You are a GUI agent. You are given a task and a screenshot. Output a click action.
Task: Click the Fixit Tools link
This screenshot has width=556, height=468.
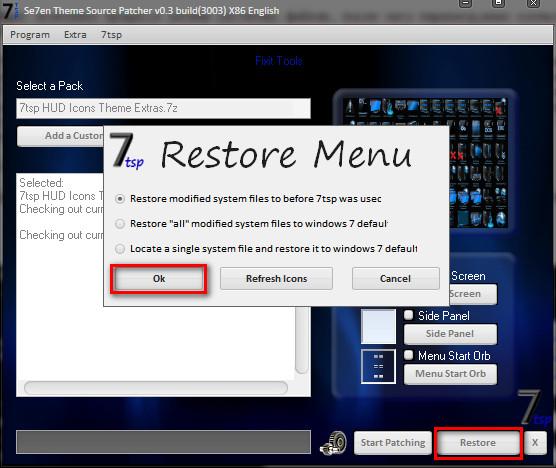(x=279, y=61)
